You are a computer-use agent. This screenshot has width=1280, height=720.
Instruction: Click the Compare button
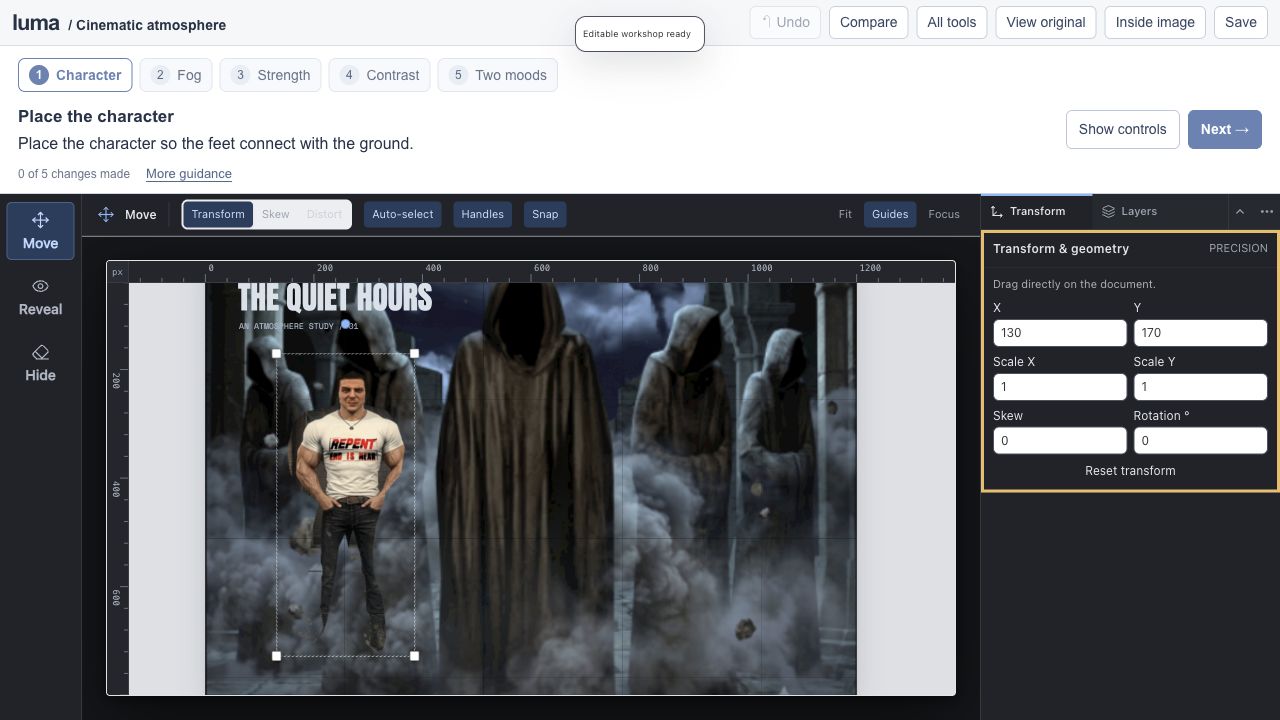click(868, 22)
